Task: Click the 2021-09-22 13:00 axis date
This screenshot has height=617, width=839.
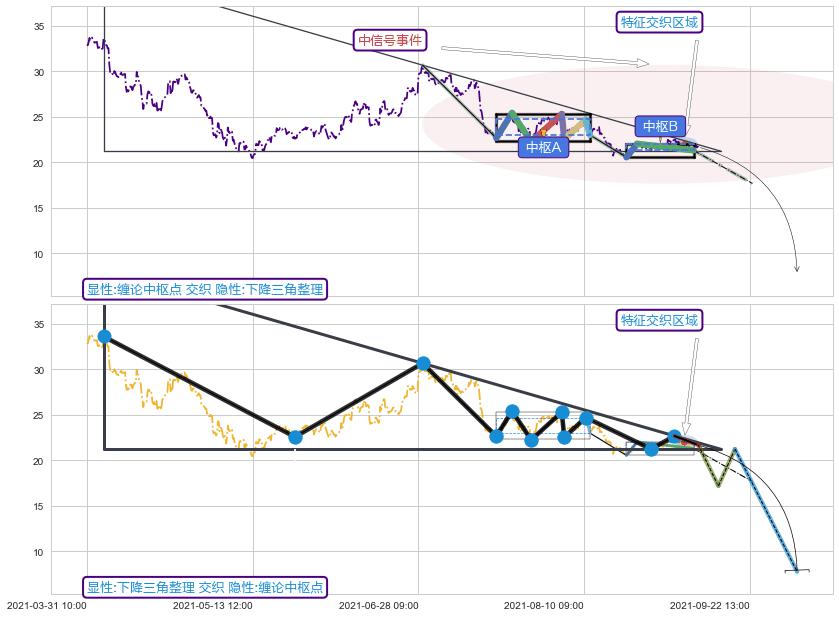Action: click(x=709, y=605)
